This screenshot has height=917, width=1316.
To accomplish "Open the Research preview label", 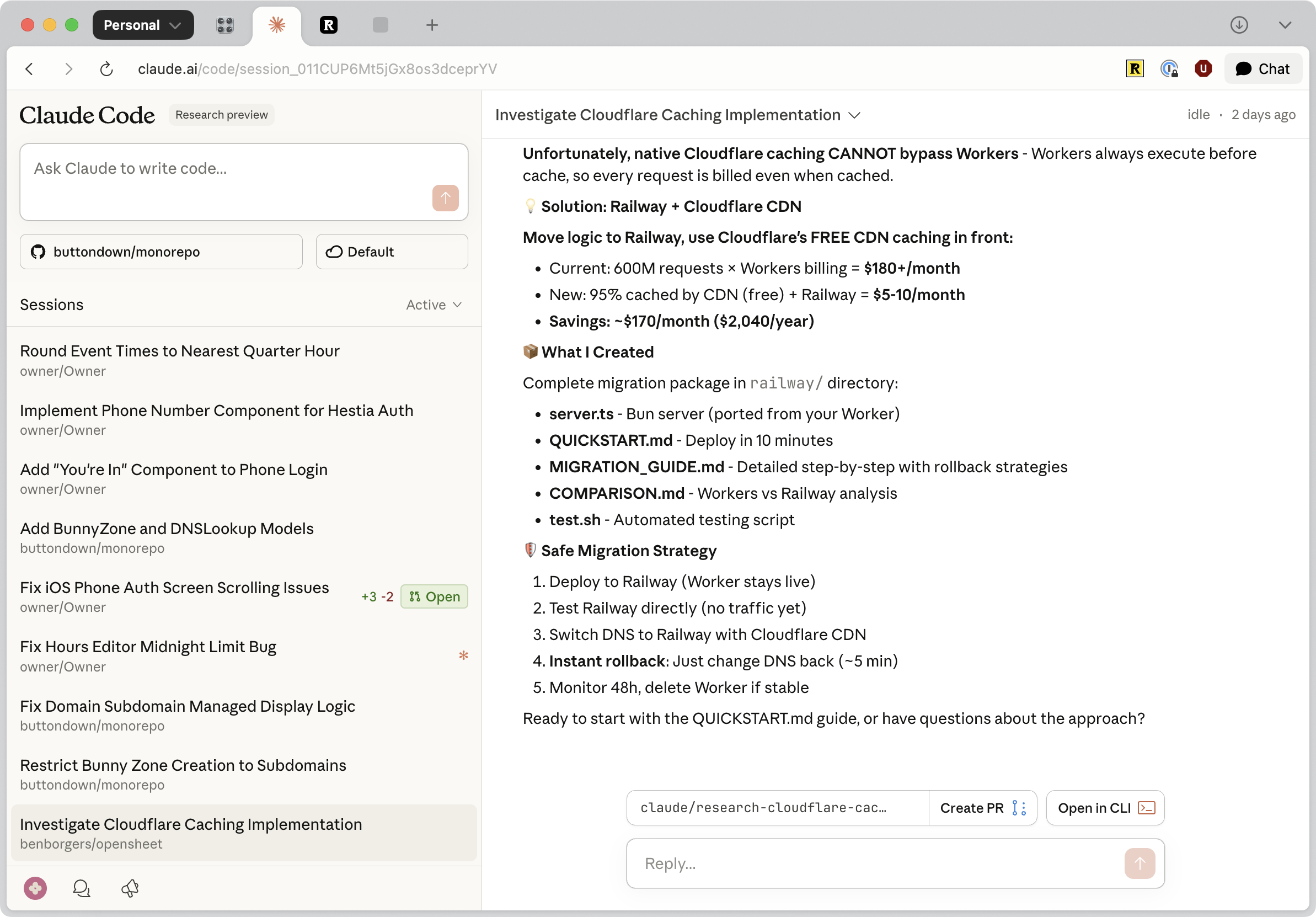I will tap(221, 114).
